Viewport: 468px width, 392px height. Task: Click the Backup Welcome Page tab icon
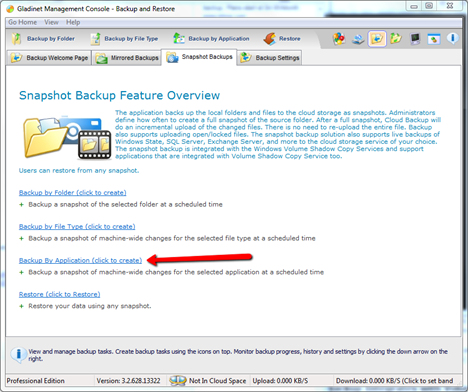click(16, 58)
